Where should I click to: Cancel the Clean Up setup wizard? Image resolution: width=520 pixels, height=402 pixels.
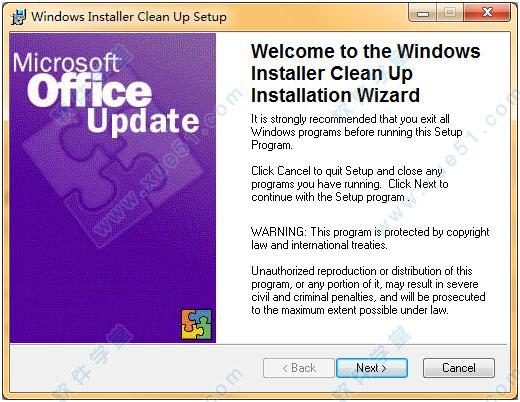pyautogui.click(x=459, y=368)
